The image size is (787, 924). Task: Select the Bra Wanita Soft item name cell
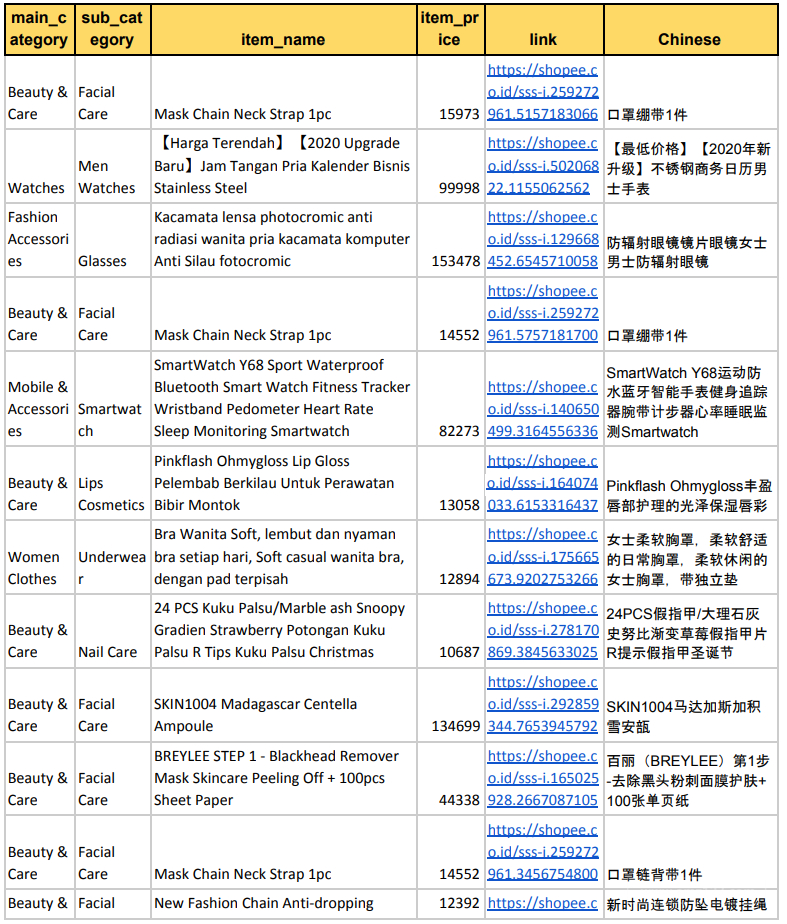[283, 557]
